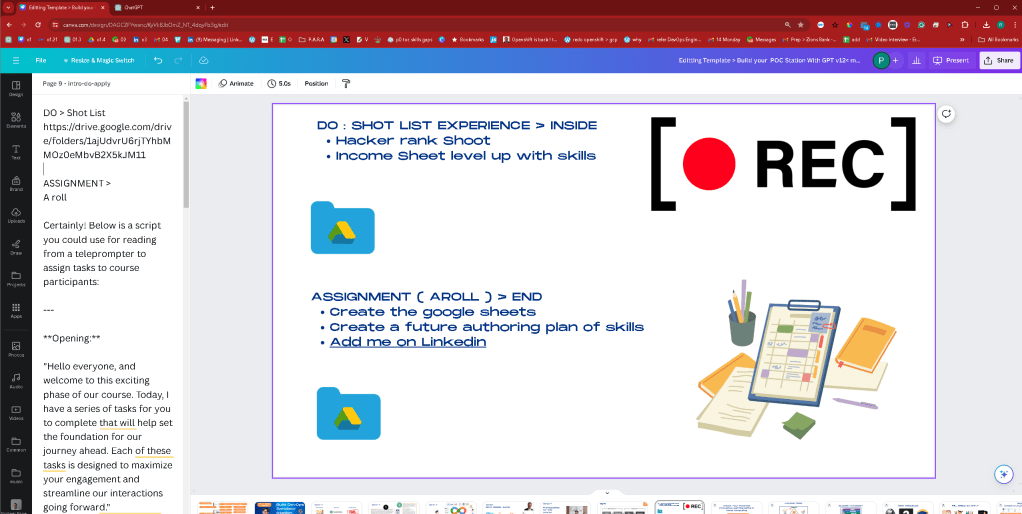Screen dimensions: 1022x514
Task: Open the tab search dropdown arrow
Action: click(8, 7)
